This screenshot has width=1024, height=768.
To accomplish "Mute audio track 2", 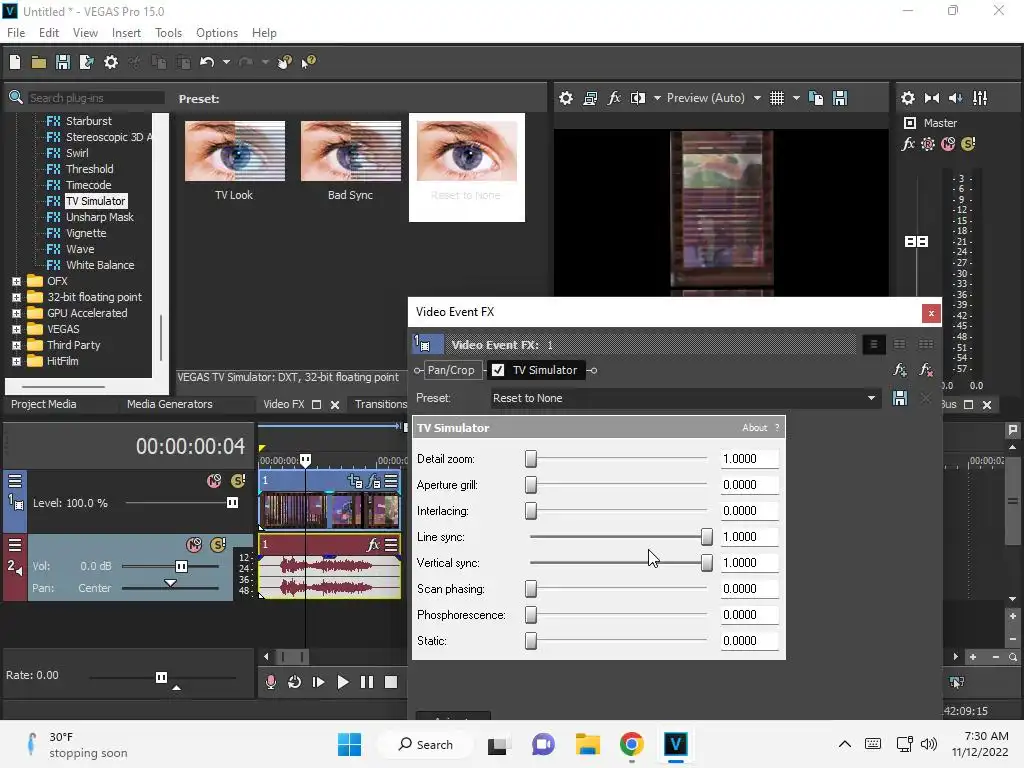I will 194,545.
